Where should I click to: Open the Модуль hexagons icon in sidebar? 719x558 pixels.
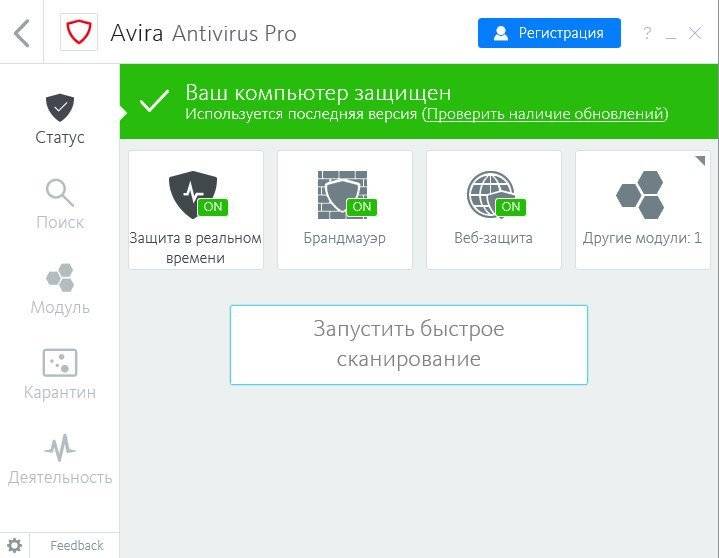60,277
